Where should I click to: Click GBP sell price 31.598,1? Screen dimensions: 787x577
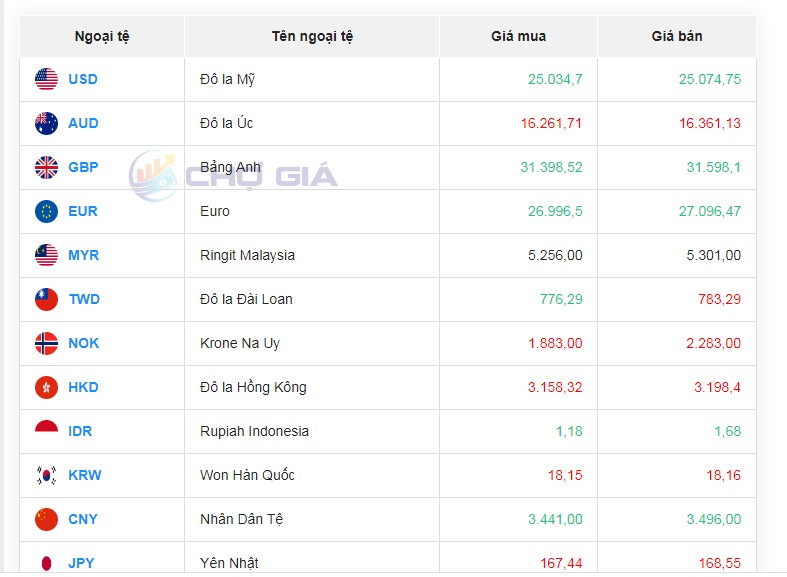[714, 167]
